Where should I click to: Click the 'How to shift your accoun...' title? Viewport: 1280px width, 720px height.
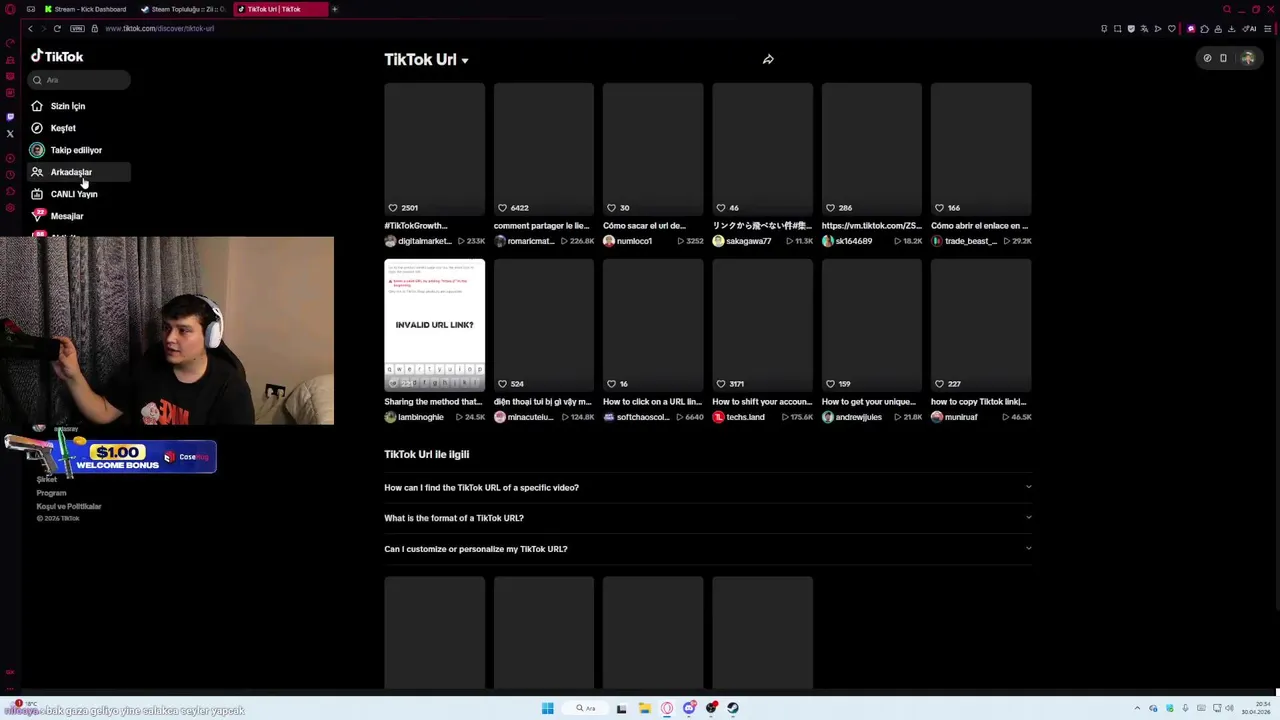tap(762, 402)
